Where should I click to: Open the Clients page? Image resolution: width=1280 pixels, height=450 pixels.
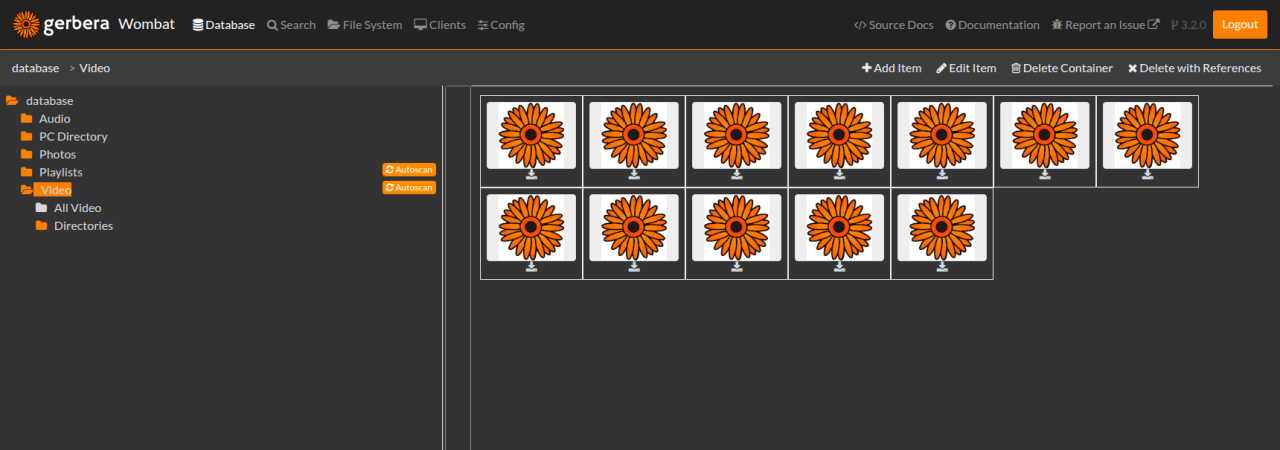440,25
